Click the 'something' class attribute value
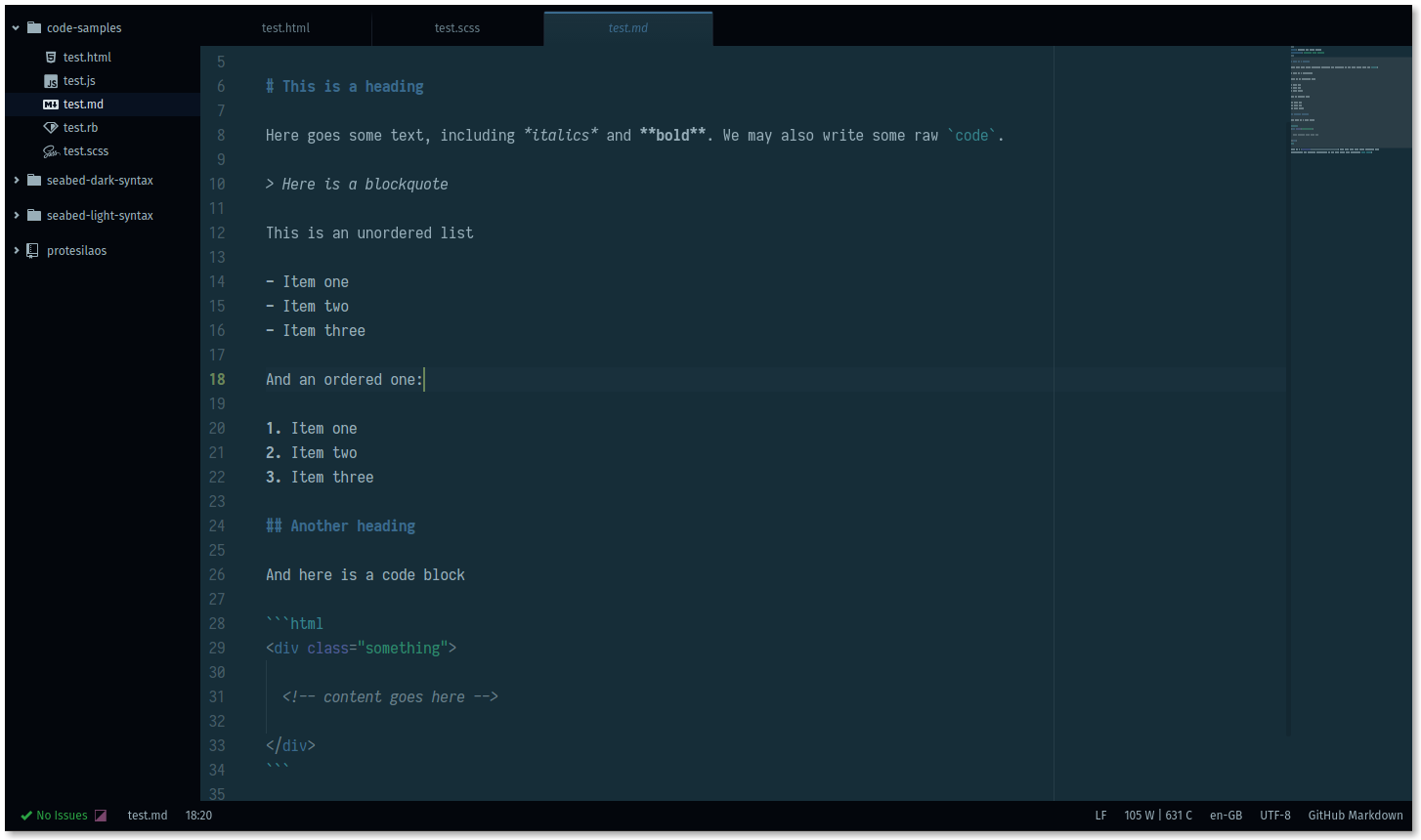This screenshot has height=840, width=1421. click(x=403, y=649)
